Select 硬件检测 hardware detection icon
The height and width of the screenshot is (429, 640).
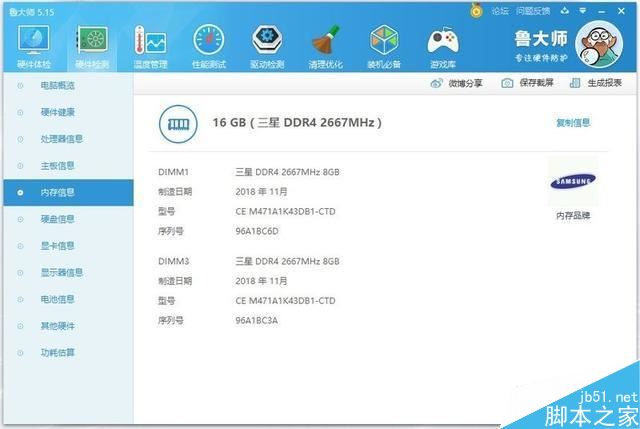pos(93,40)
